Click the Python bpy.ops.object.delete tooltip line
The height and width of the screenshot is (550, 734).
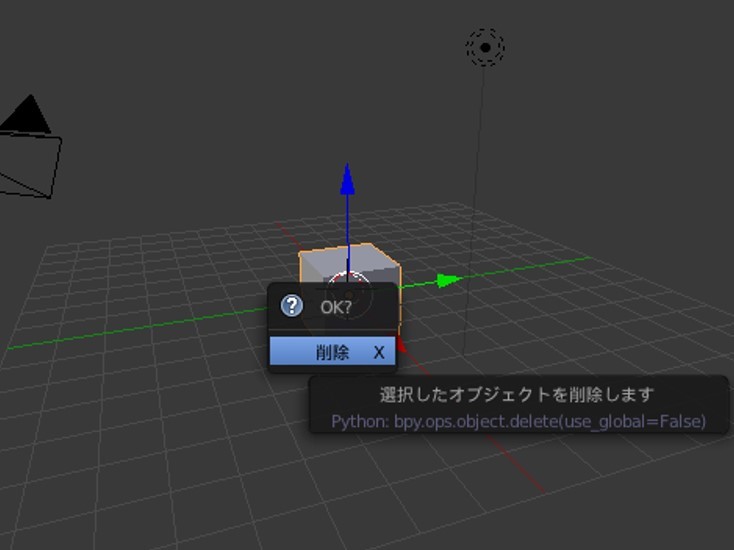click(518, 421)
